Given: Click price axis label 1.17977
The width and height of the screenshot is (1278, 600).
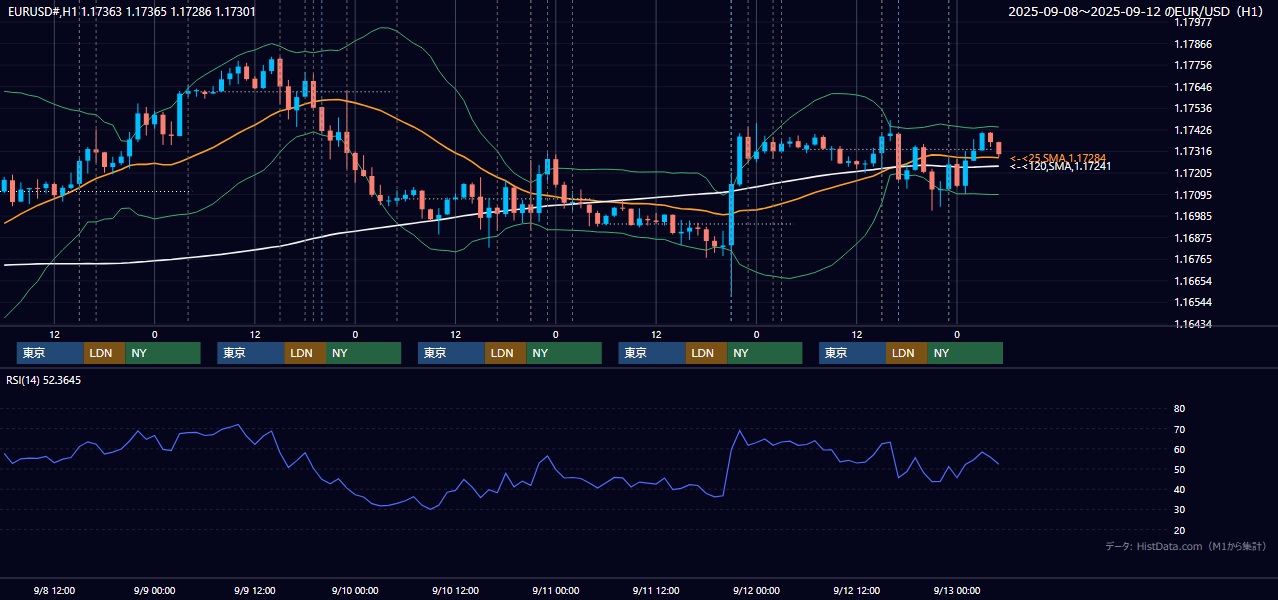Looking at the screenshot, I should (x=1192, y=22).
